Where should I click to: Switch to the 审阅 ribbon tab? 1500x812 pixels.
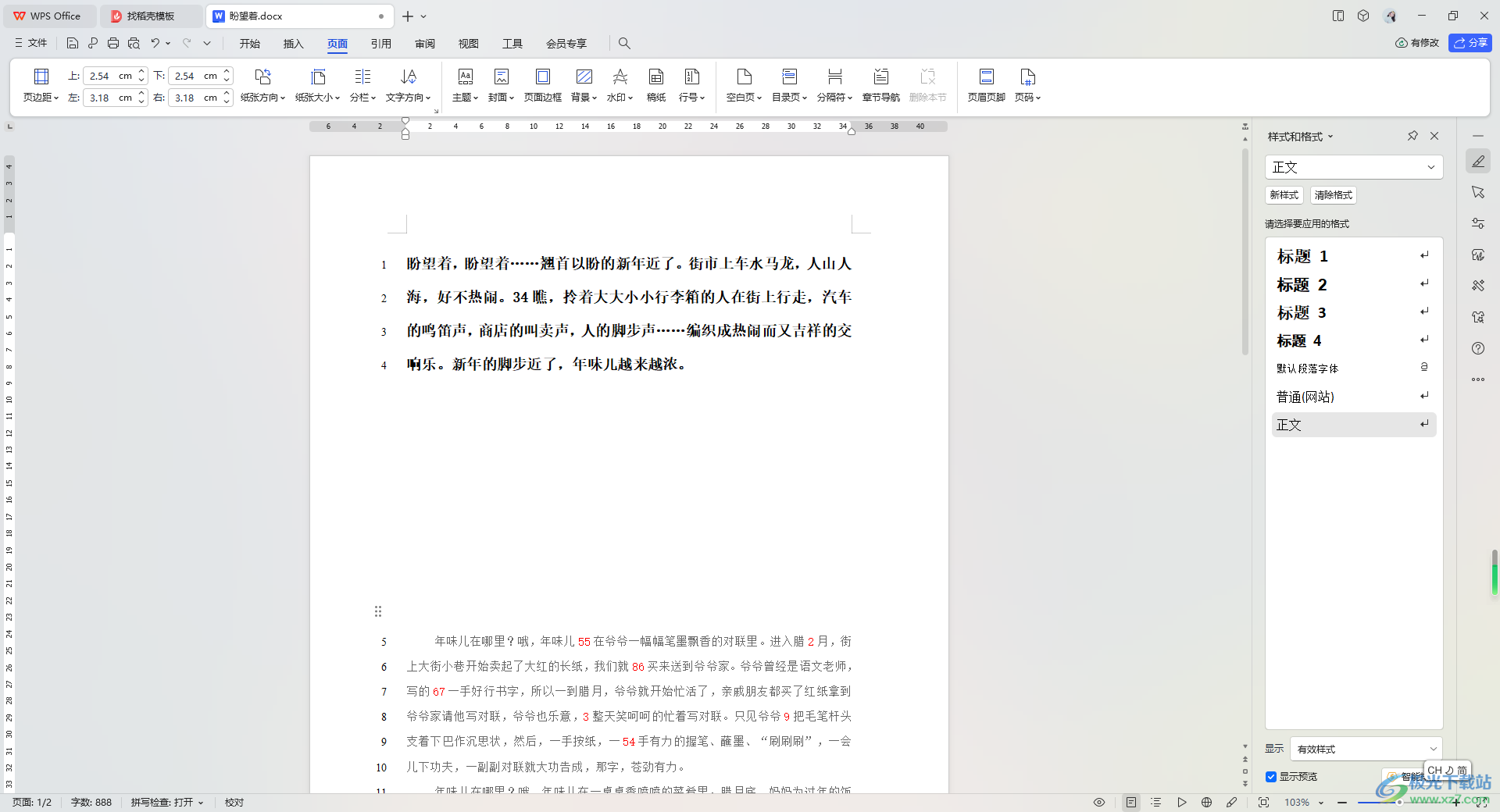point(425,44)
